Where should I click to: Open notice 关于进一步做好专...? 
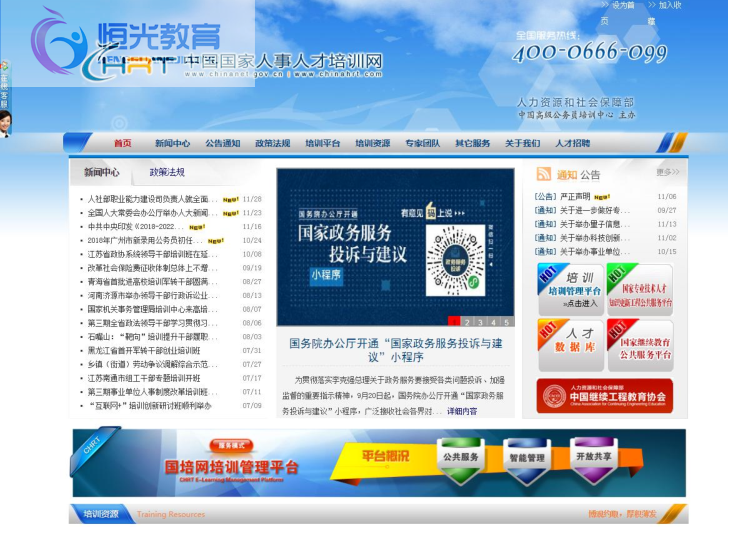click(595, 211)
